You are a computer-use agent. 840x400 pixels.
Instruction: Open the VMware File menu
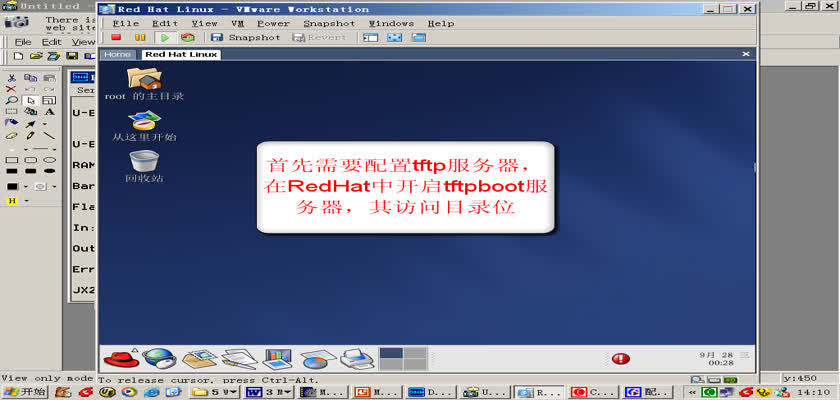click(x=126, y=24)
